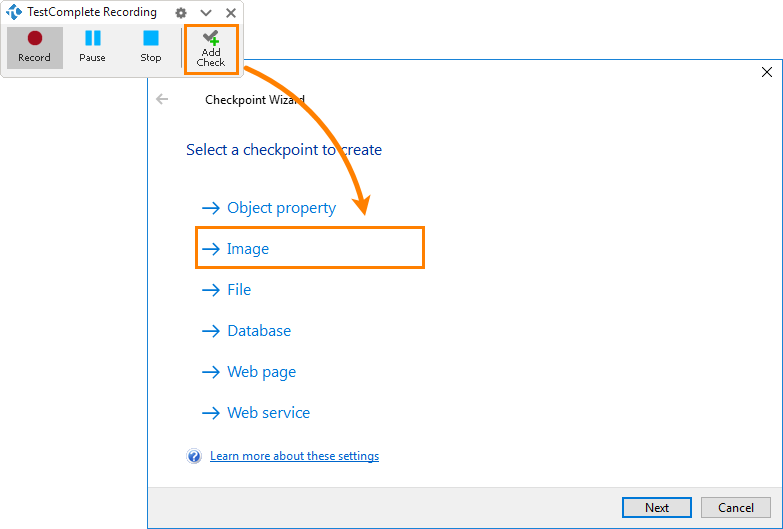Pause the TestComplete recording
This screenshot has height=529, width=783.
pyautogui.click(x=92, y=47)
